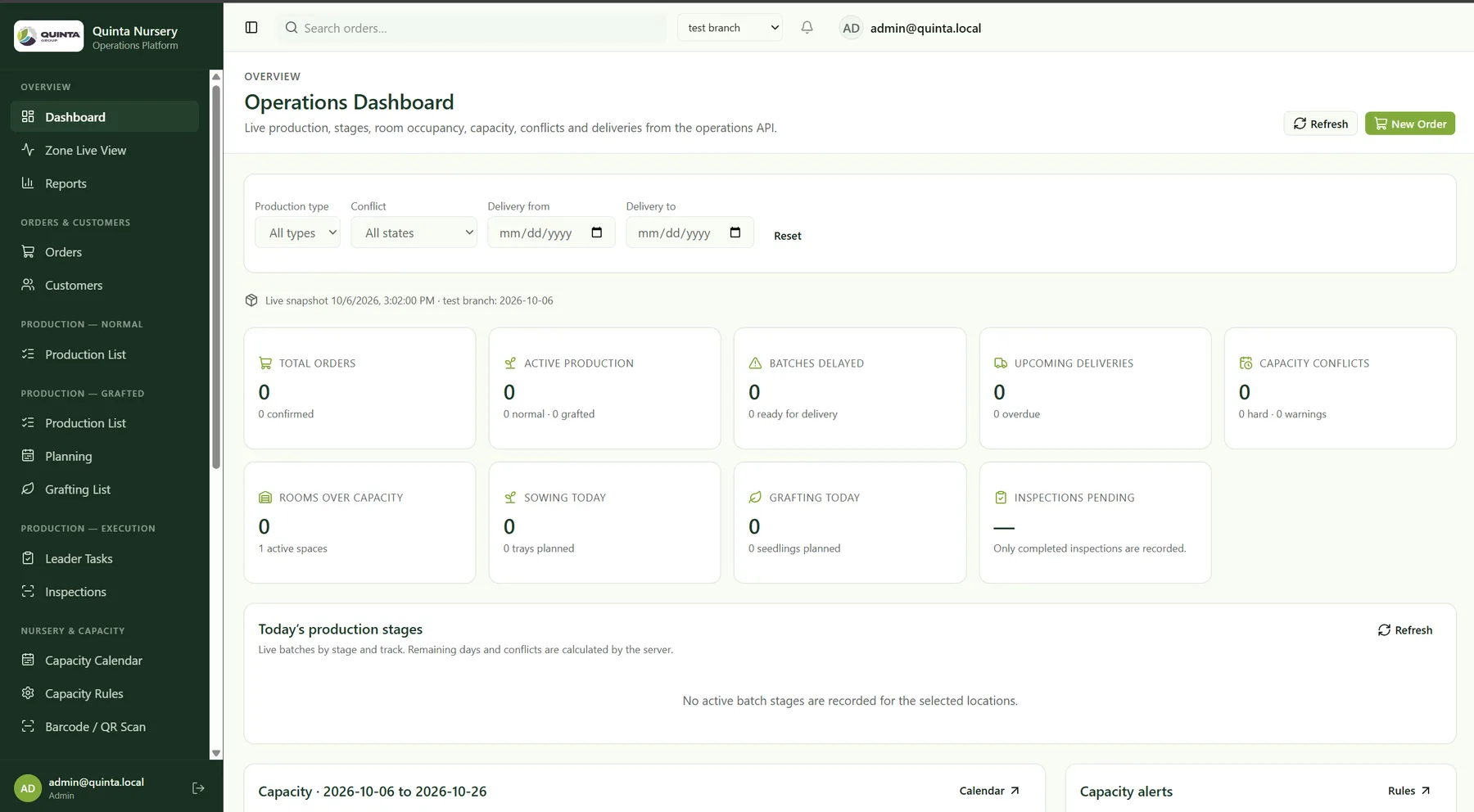Focus the Search orders field
The image size is (1474, 812).
(x=472, y=28)
